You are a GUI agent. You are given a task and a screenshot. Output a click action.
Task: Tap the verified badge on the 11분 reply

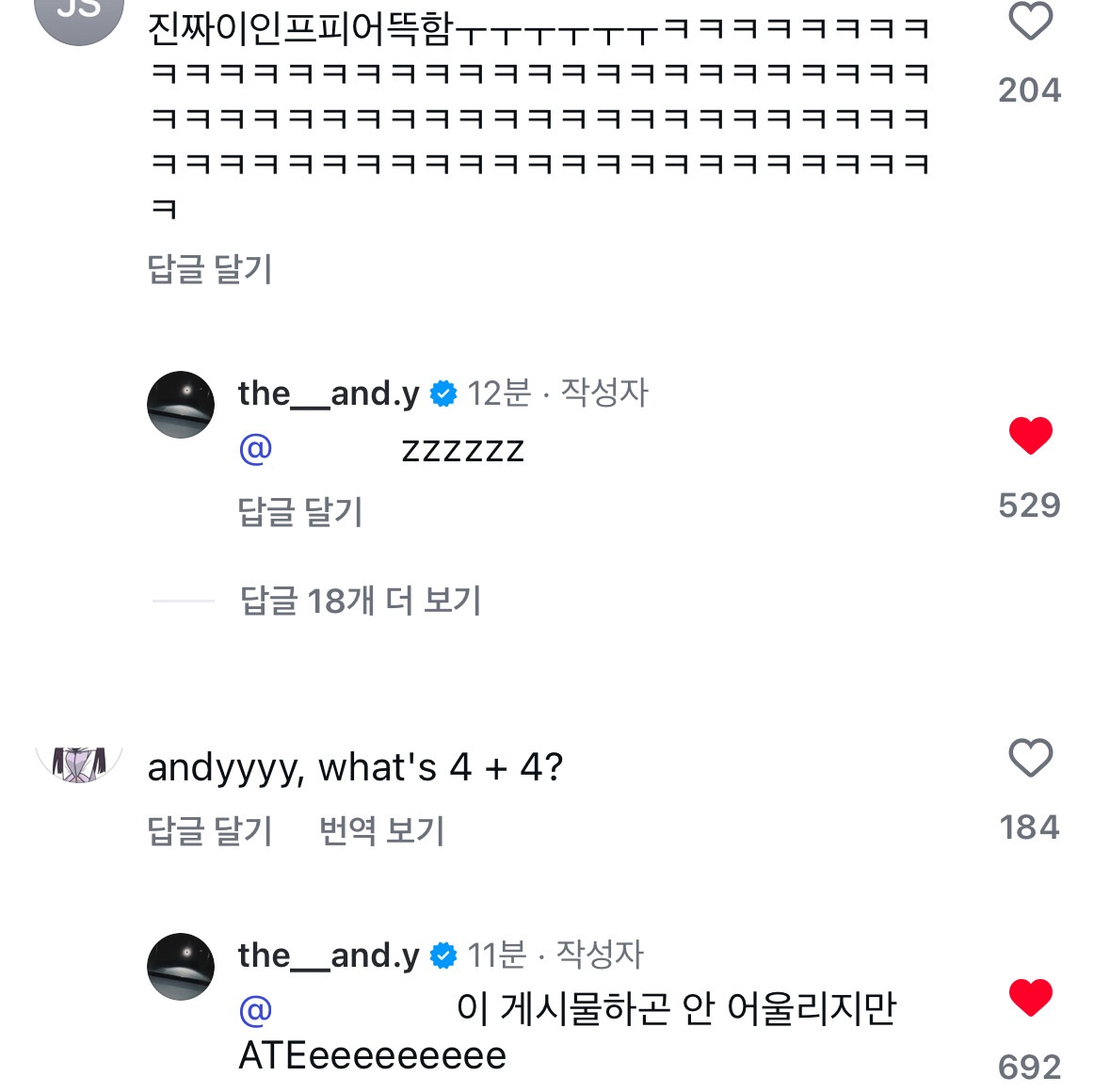443,956
